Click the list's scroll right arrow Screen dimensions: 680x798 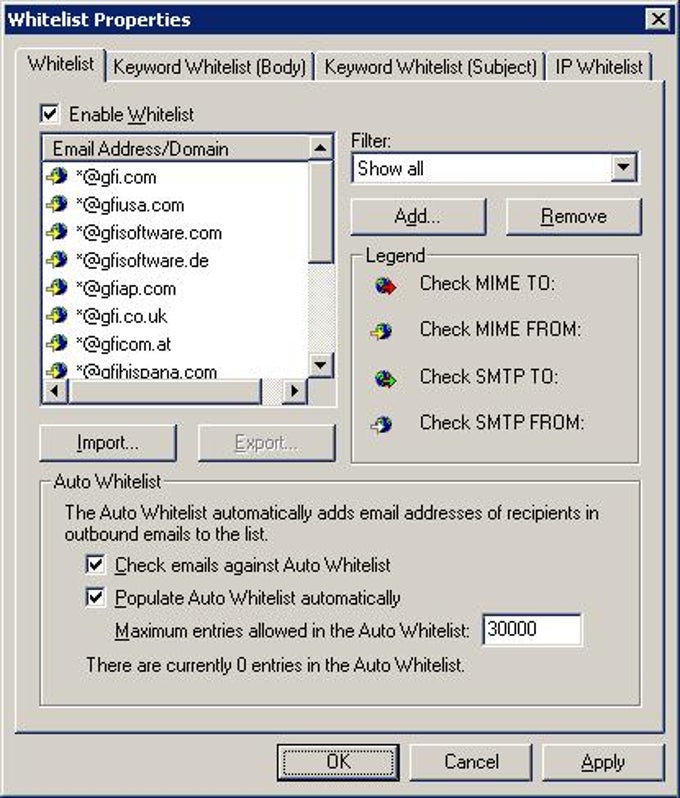point(294,391)
